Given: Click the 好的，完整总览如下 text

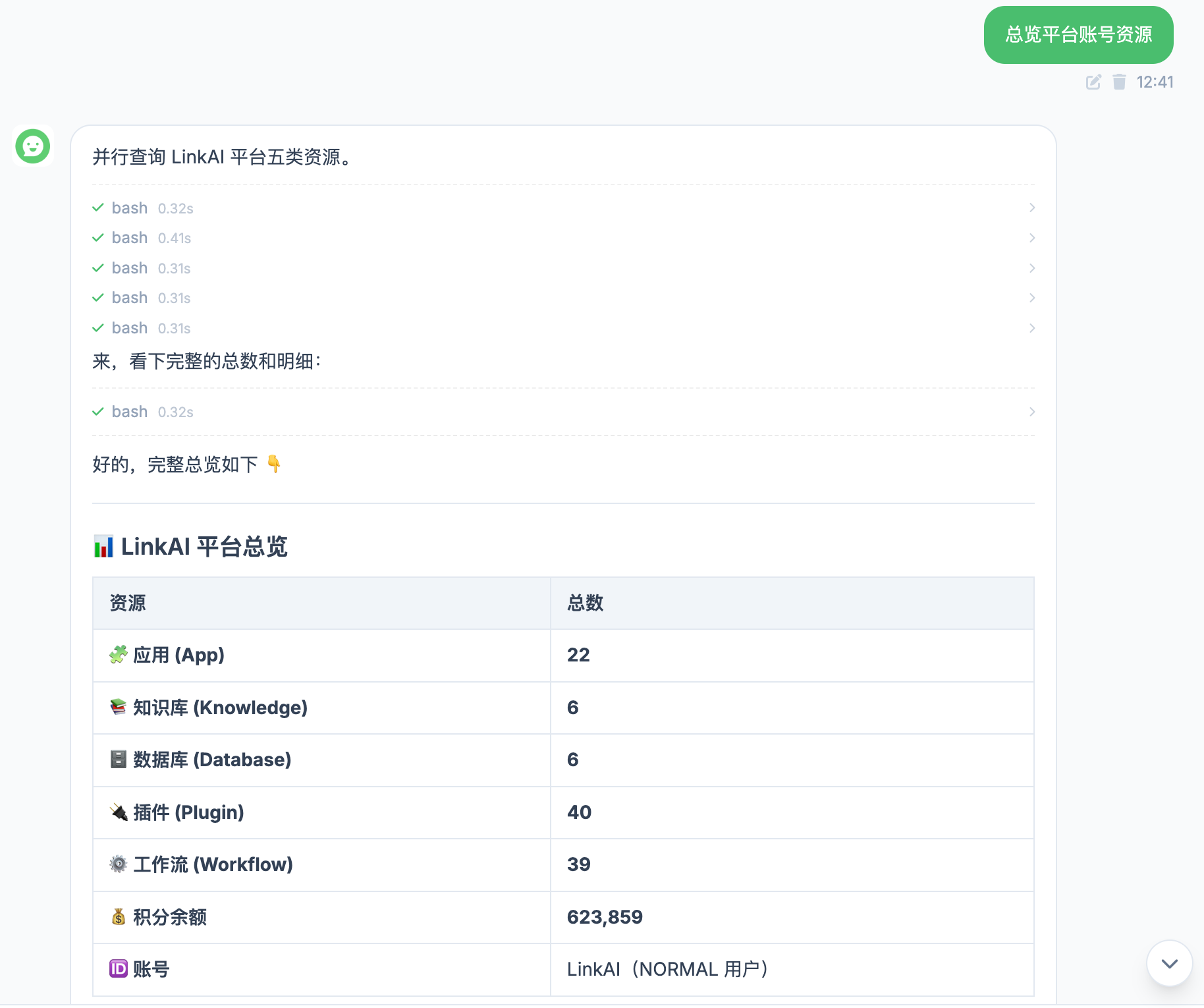Looking at the screenshot, I should (175, 464).
